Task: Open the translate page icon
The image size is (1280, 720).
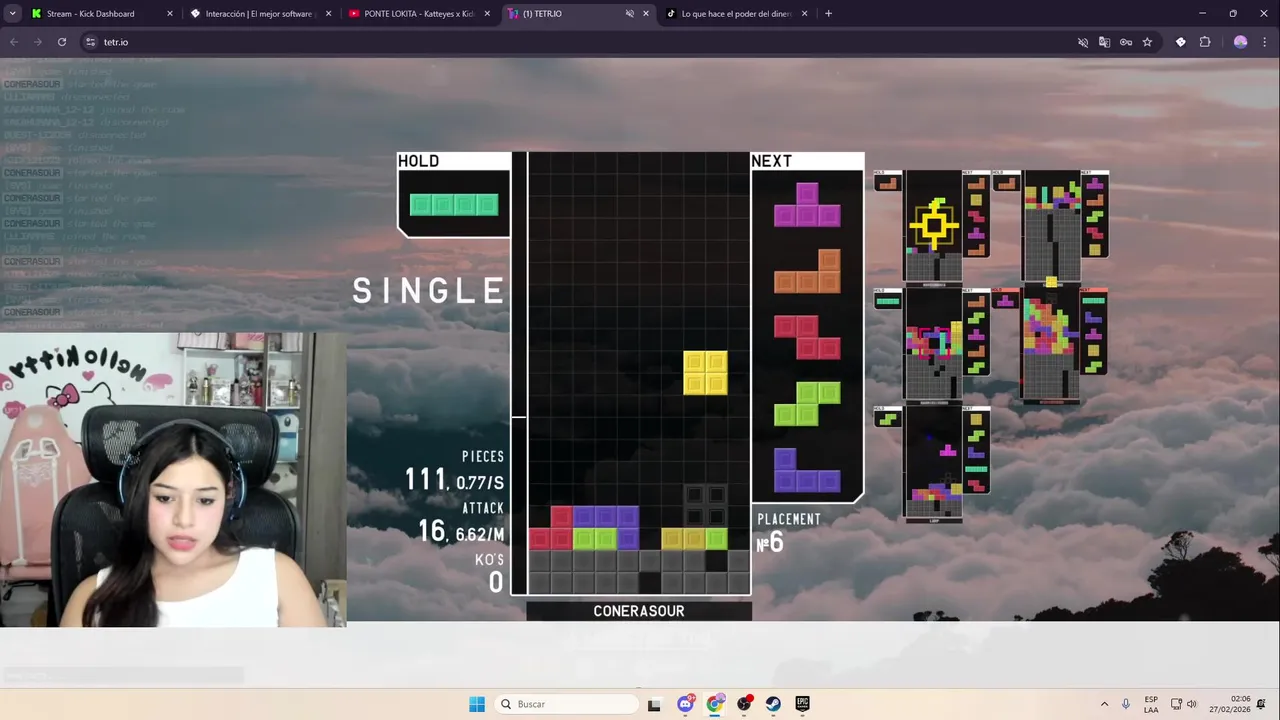Action: [x=1104, y=42]
